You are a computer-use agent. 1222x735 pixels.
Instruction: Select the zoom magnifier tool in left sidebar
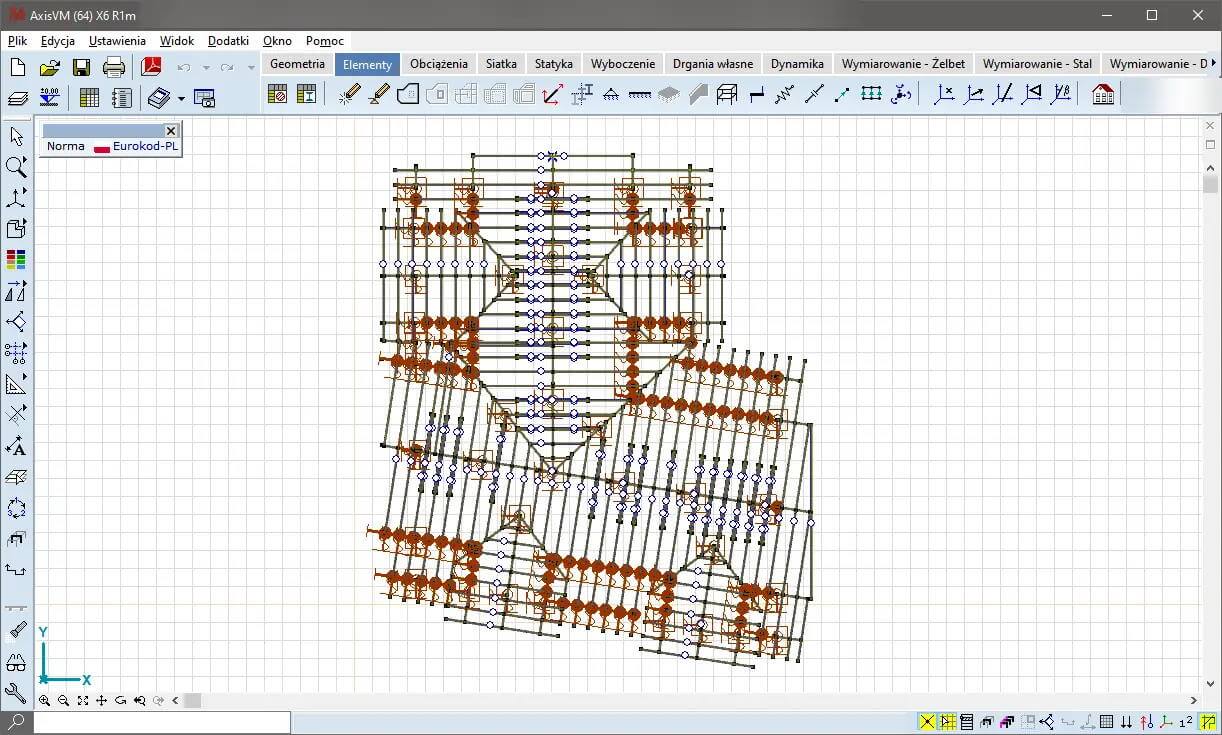coord(16,167)
